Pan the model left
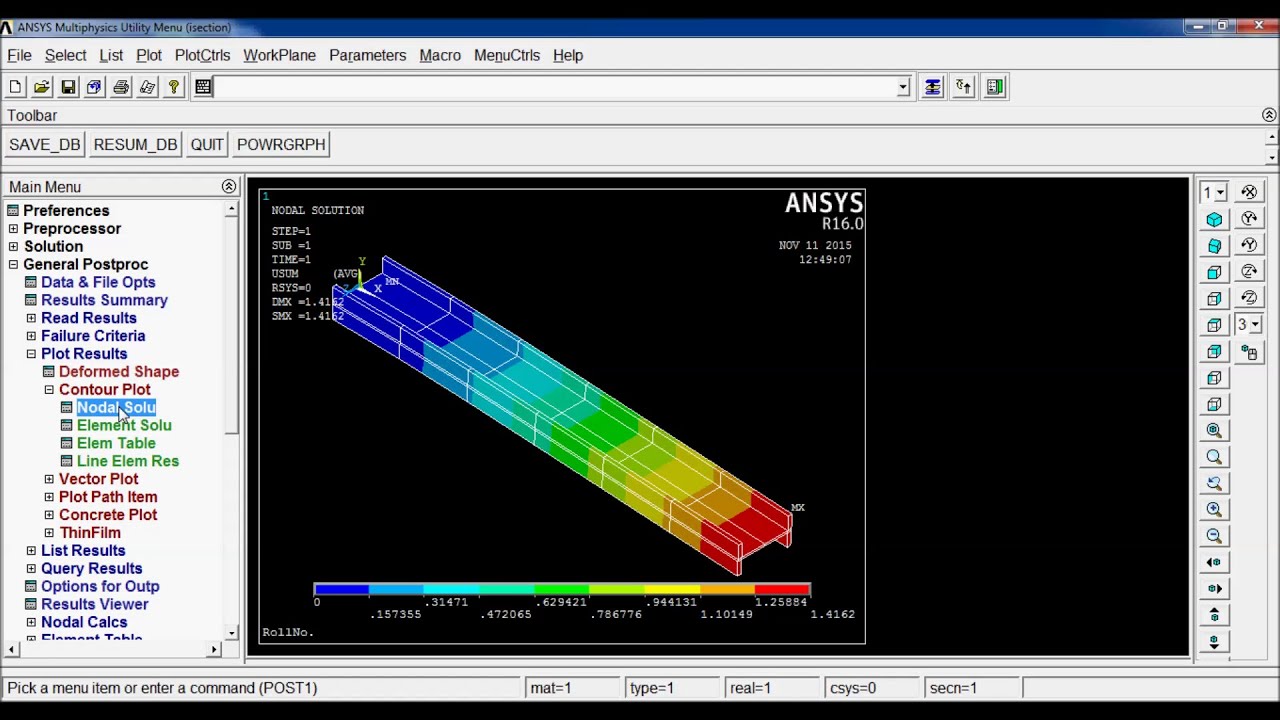The image size is (1280, 720). pyautogui.click(x=1214, y=562)
